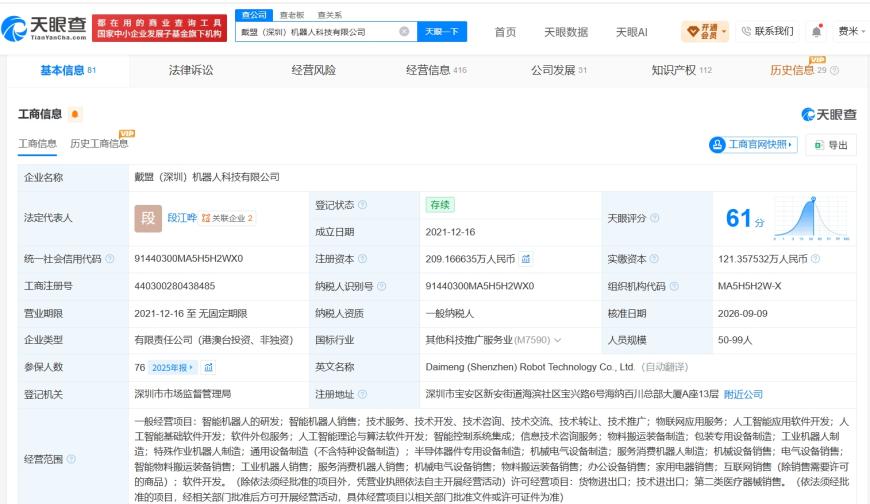Select the 历史工商信息 sub-tab
Viewport: 870px width, 504px height.
[99, 144]
